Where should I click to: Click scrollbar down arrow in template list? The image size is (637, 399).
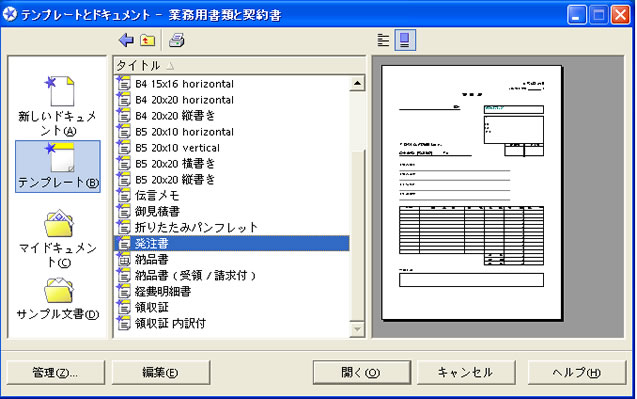357,329
